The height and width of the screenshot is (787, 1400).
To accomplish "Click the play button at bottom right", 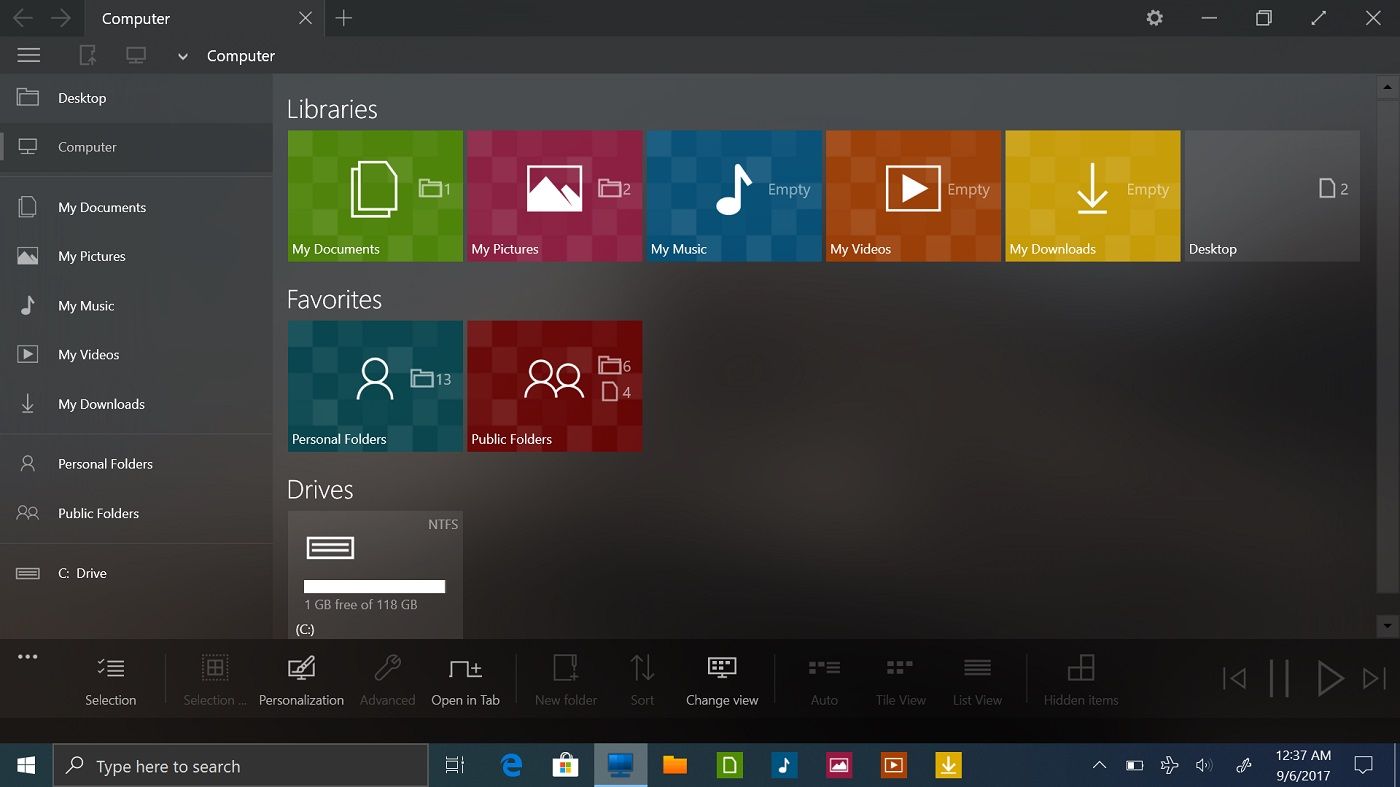I will pos(1329,678).
